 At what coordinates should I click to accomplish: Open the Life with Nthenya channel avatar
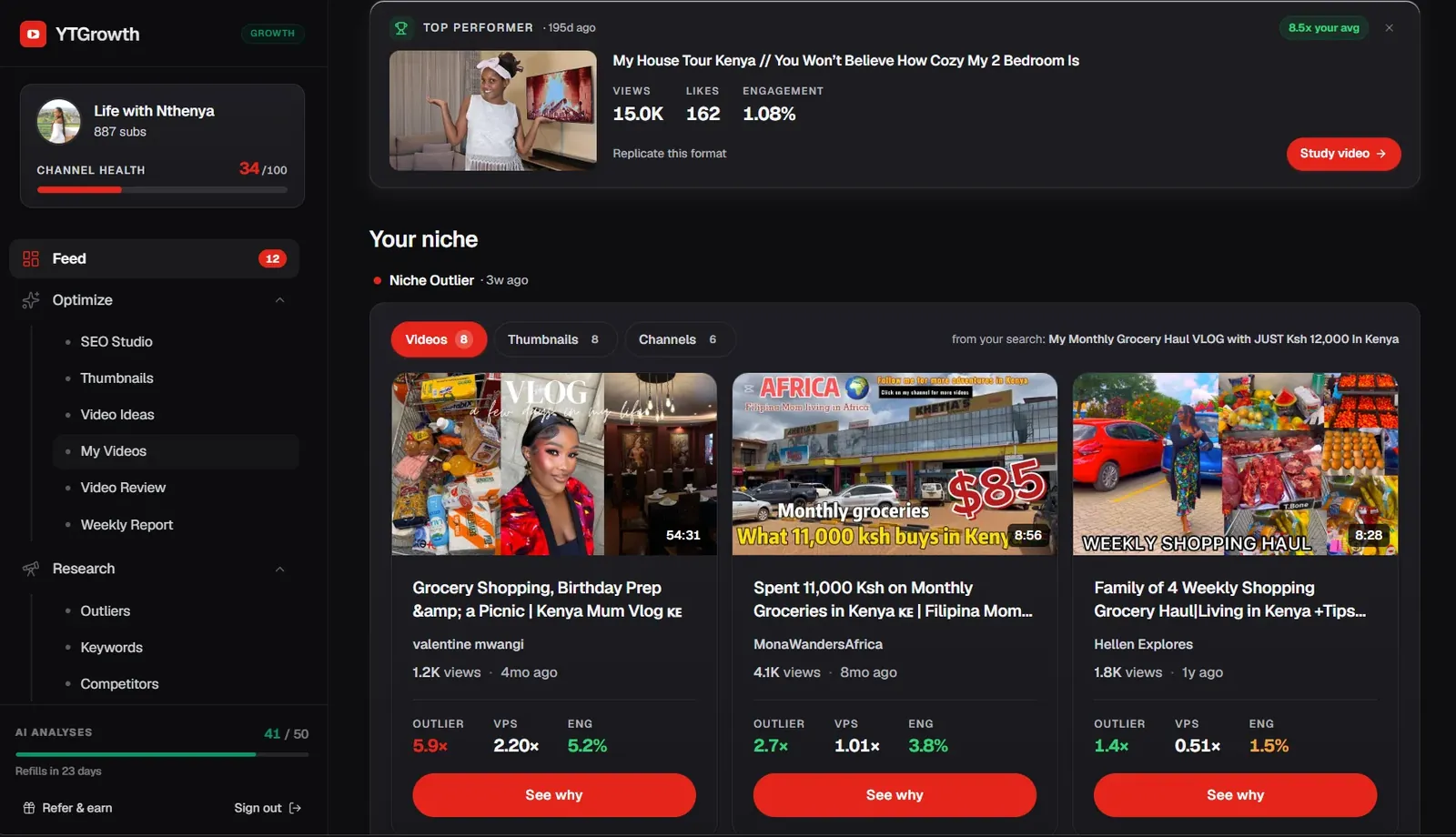(58, 122)
